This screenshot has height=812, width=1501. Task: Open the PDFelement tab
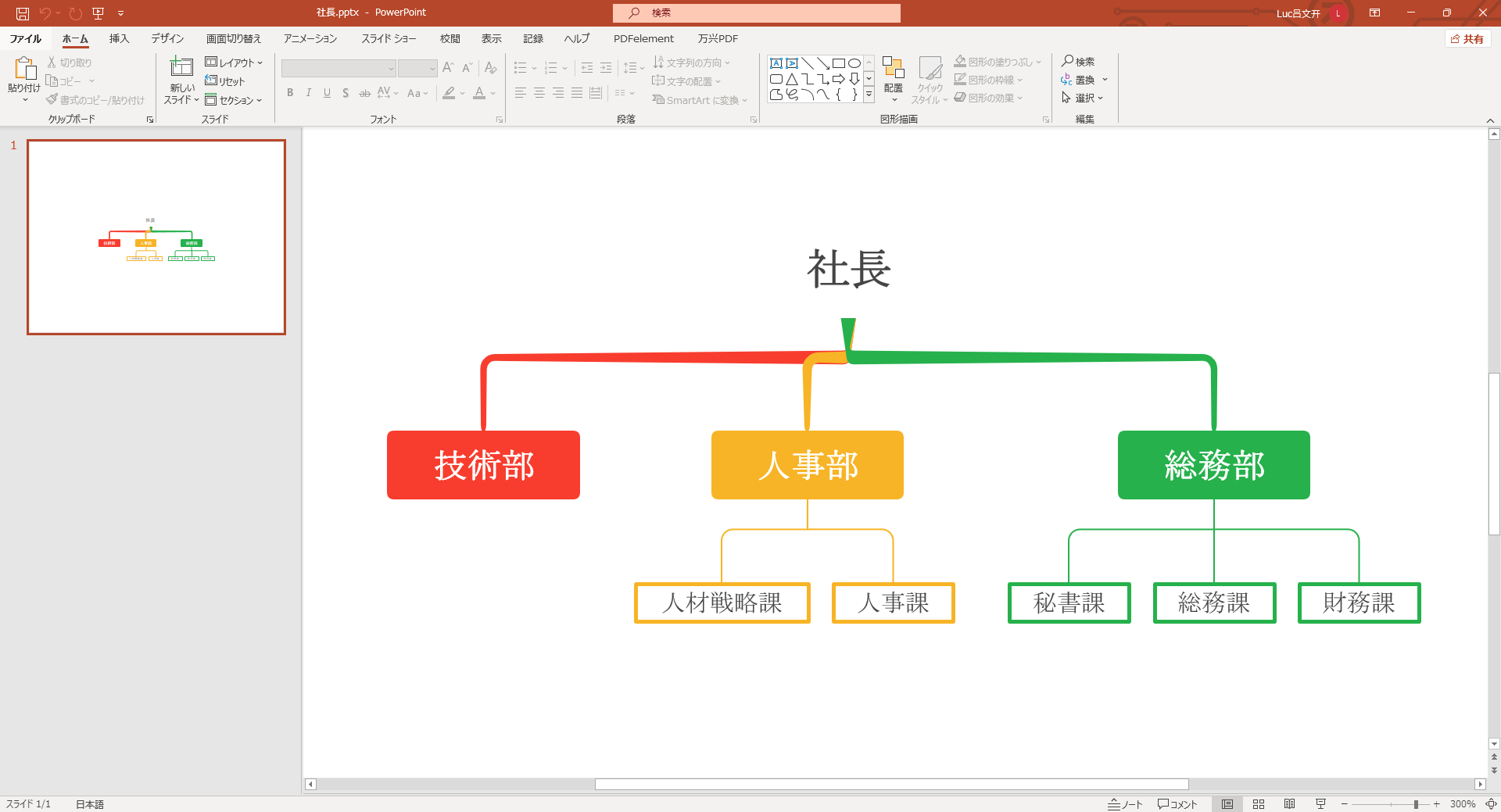tap(643, 38)
